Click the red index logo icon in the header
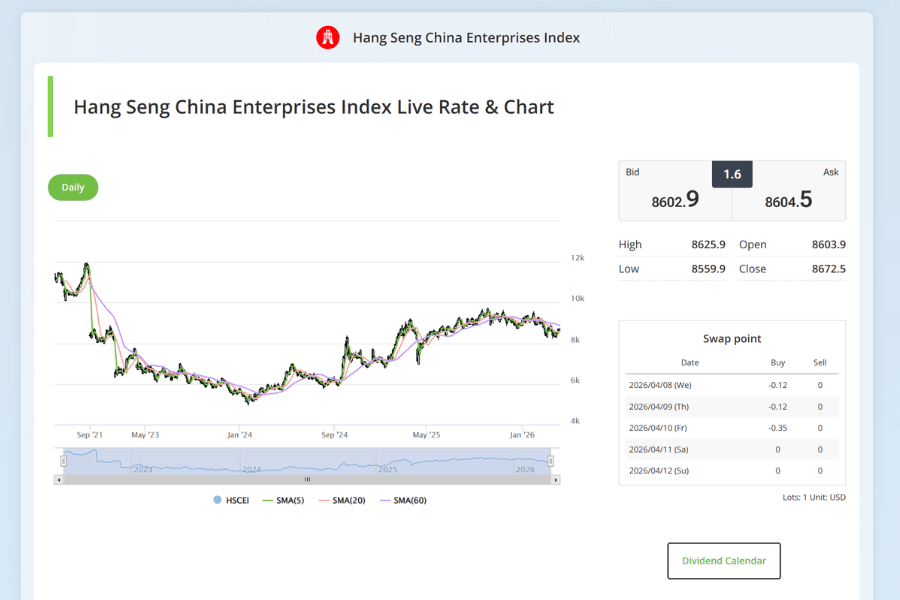This screenshot has width=900, height=600. [328, 37]
